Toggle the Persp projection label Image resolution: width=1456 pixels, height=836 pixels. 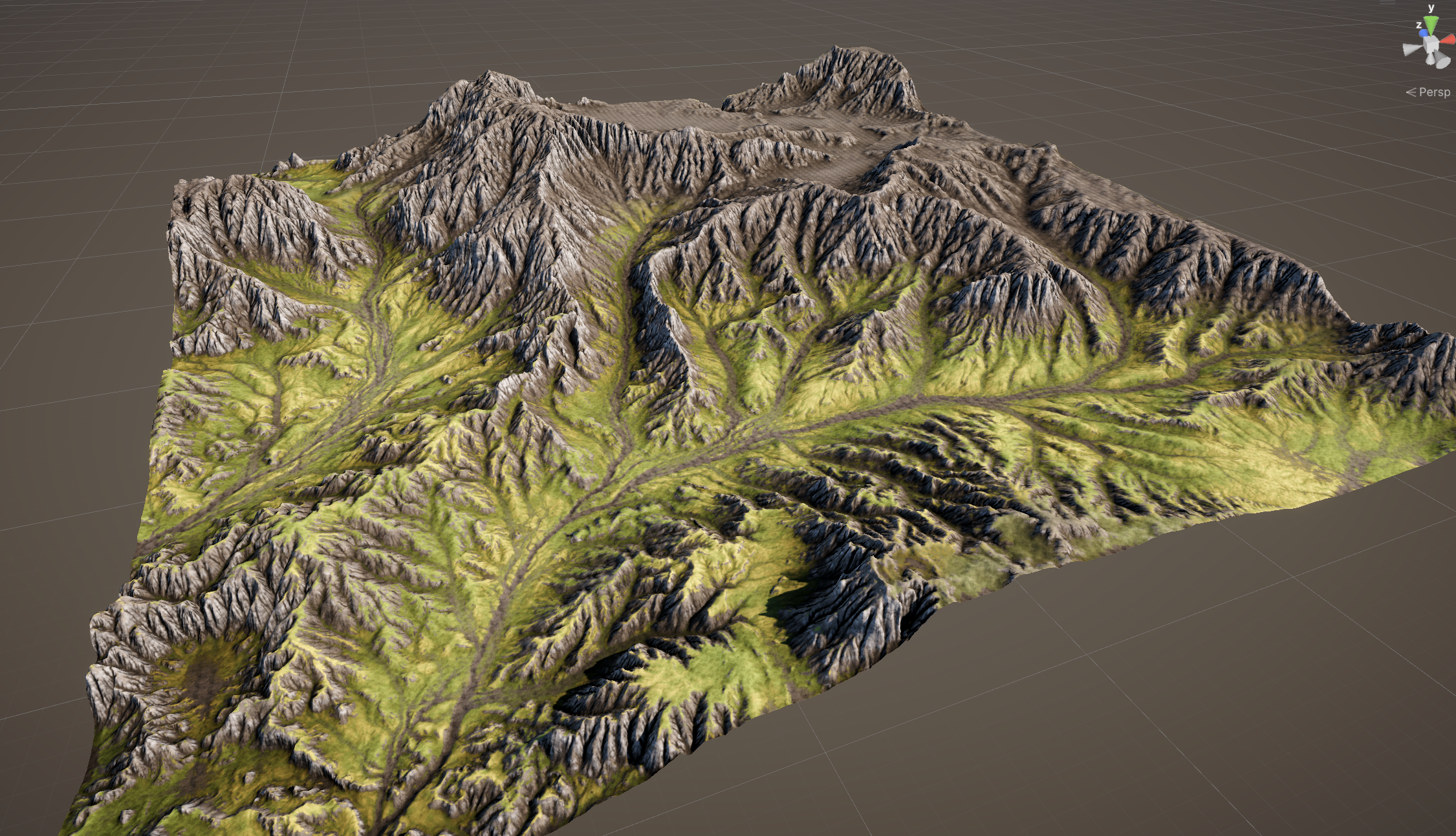click(1435, 92)
